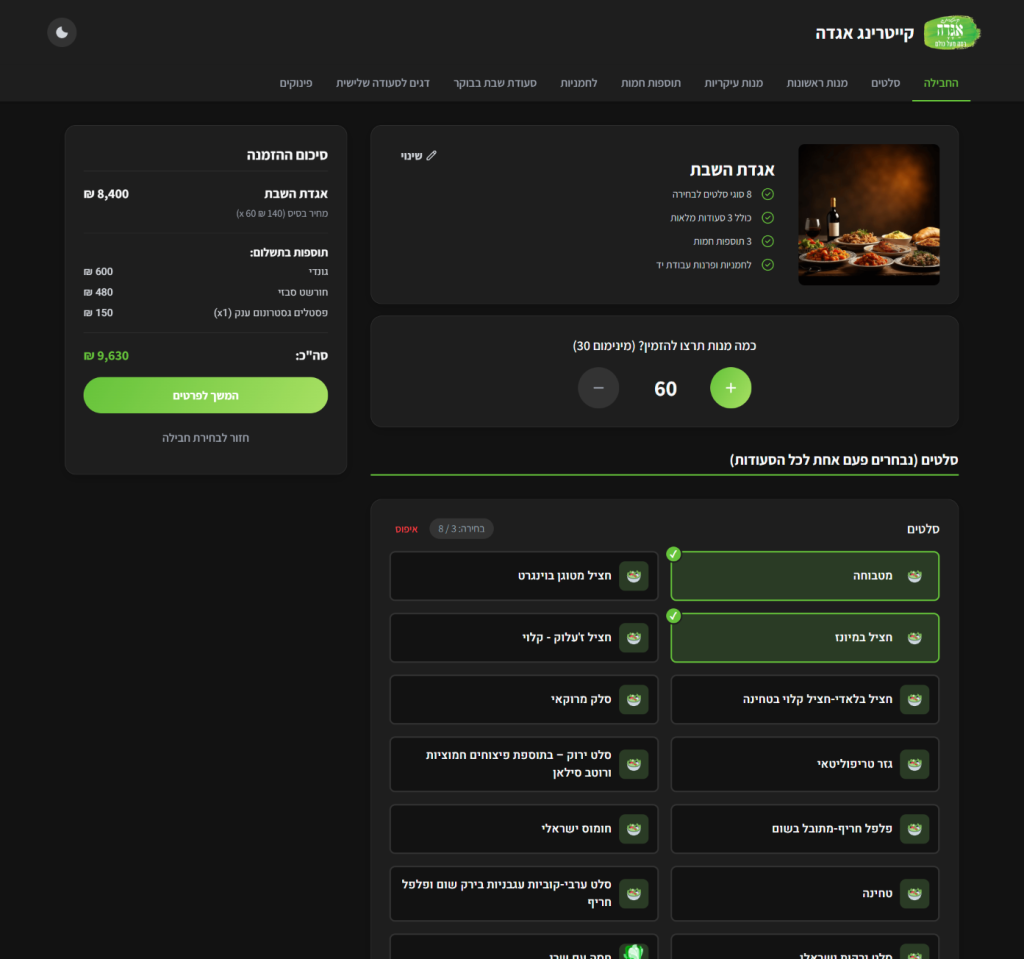The height and width of the screenshot is (959, 1024).
Task: Click the גונדי add-on row in the order summary
Action: pyautogui.click(x=206, y=271)
